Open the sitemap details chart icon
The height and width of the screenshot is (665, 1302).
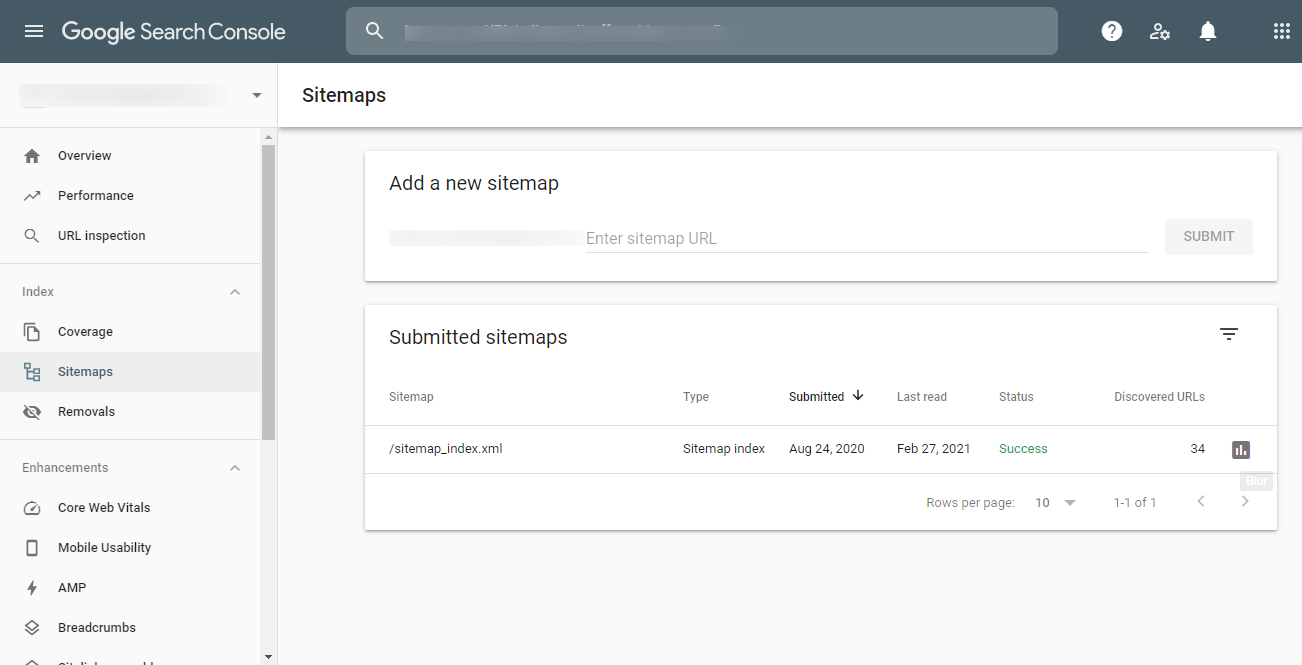point(1240,449)
